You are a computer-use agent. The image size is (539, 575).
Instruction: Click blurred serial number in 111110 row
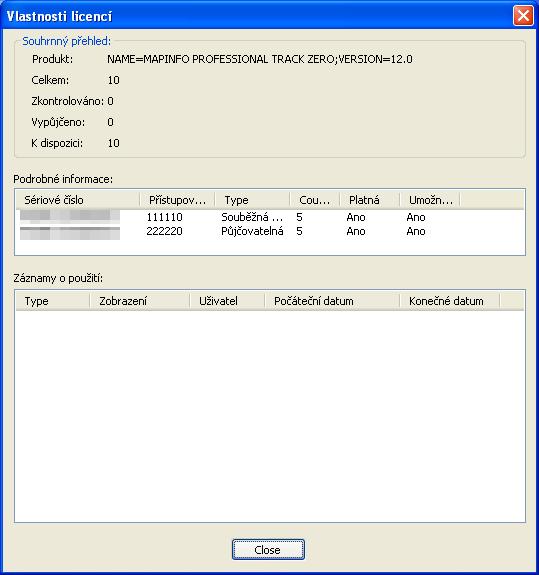[x=70, y=216]
